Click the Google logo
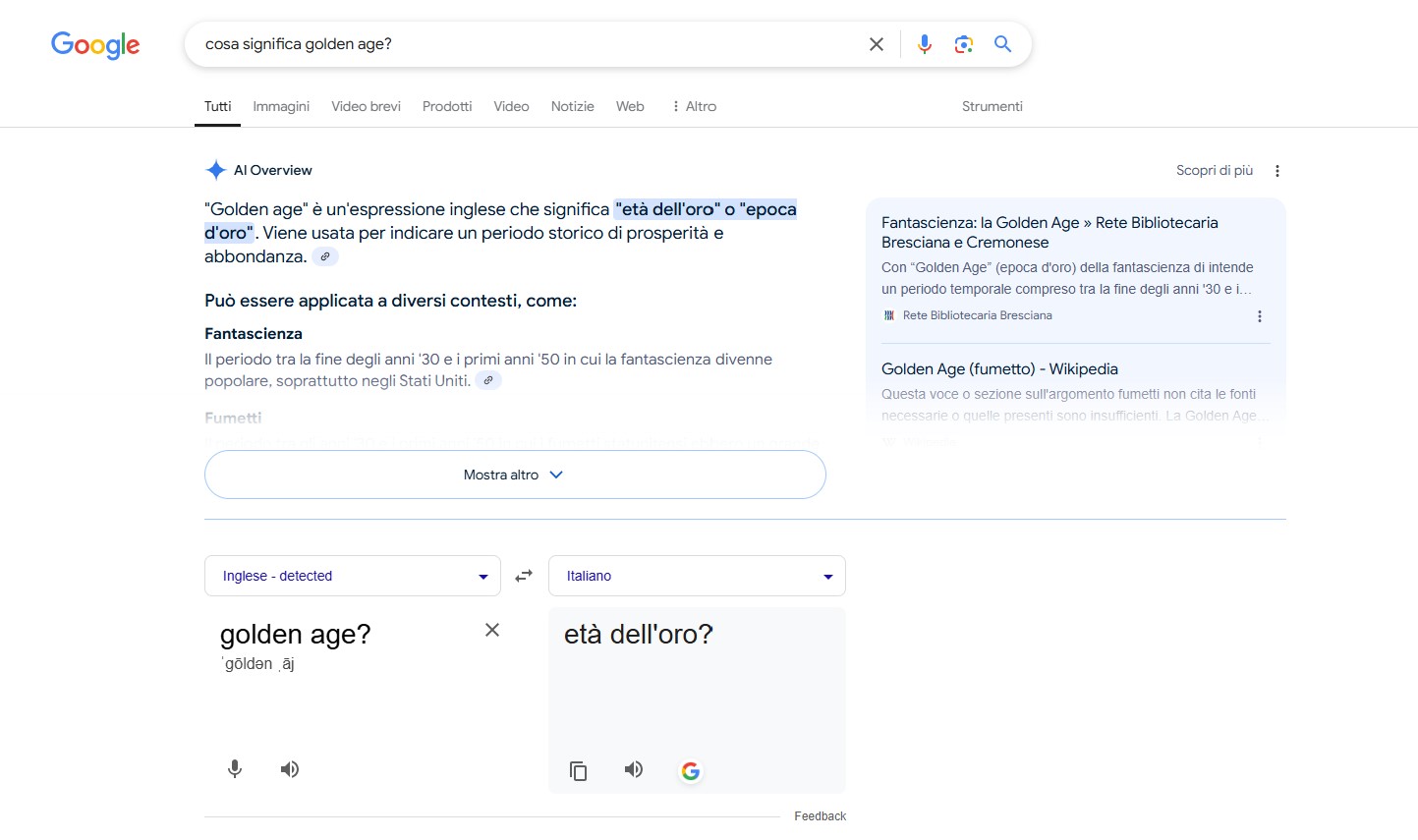This screenshot has width=1418, height=840. pos(95,45)
